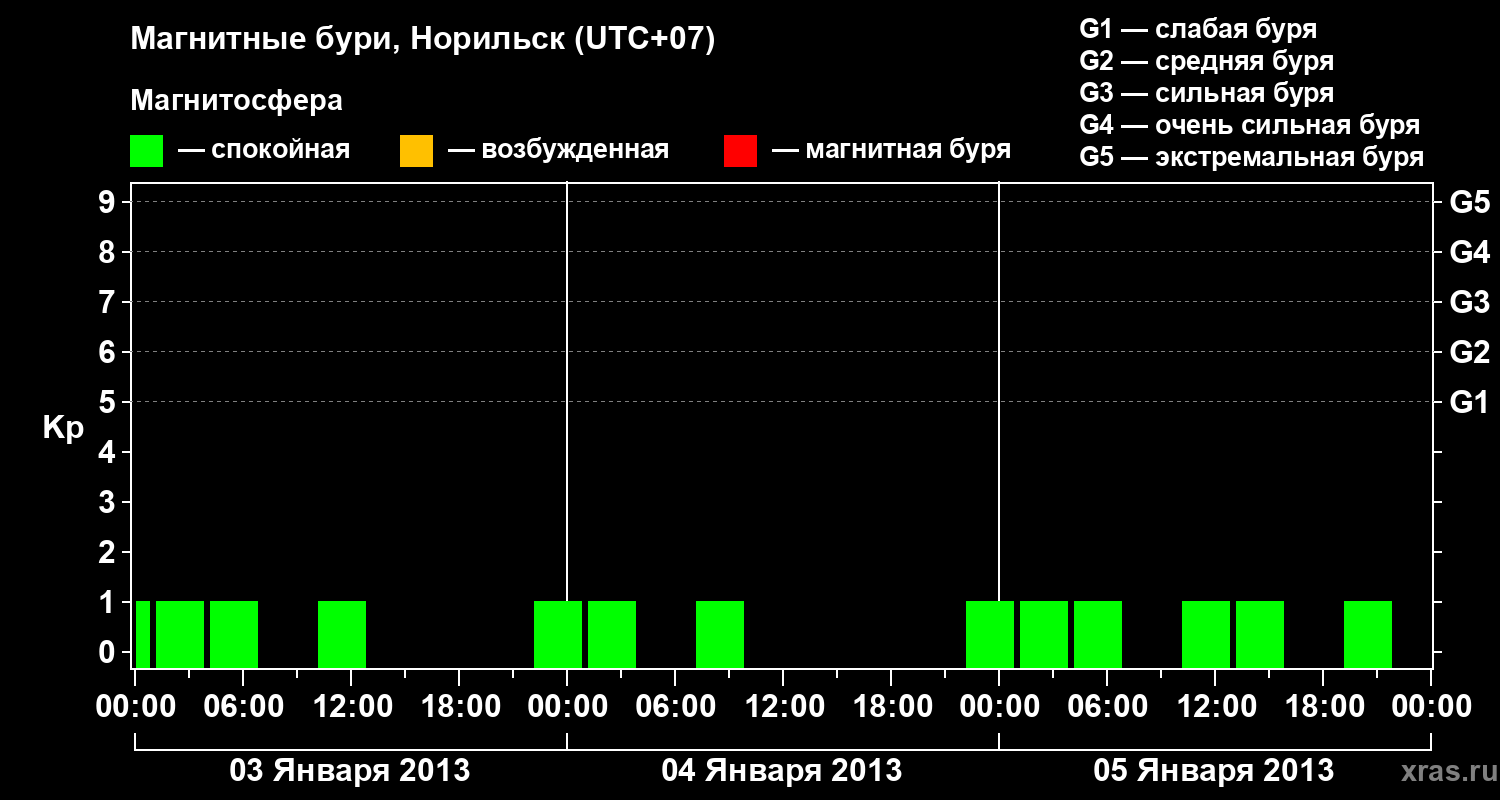Image resolution: width=1500 pixels, height=800 pixels.
Task: Click the right-axis label 'G4'
Action: (x=1470, y=253)
